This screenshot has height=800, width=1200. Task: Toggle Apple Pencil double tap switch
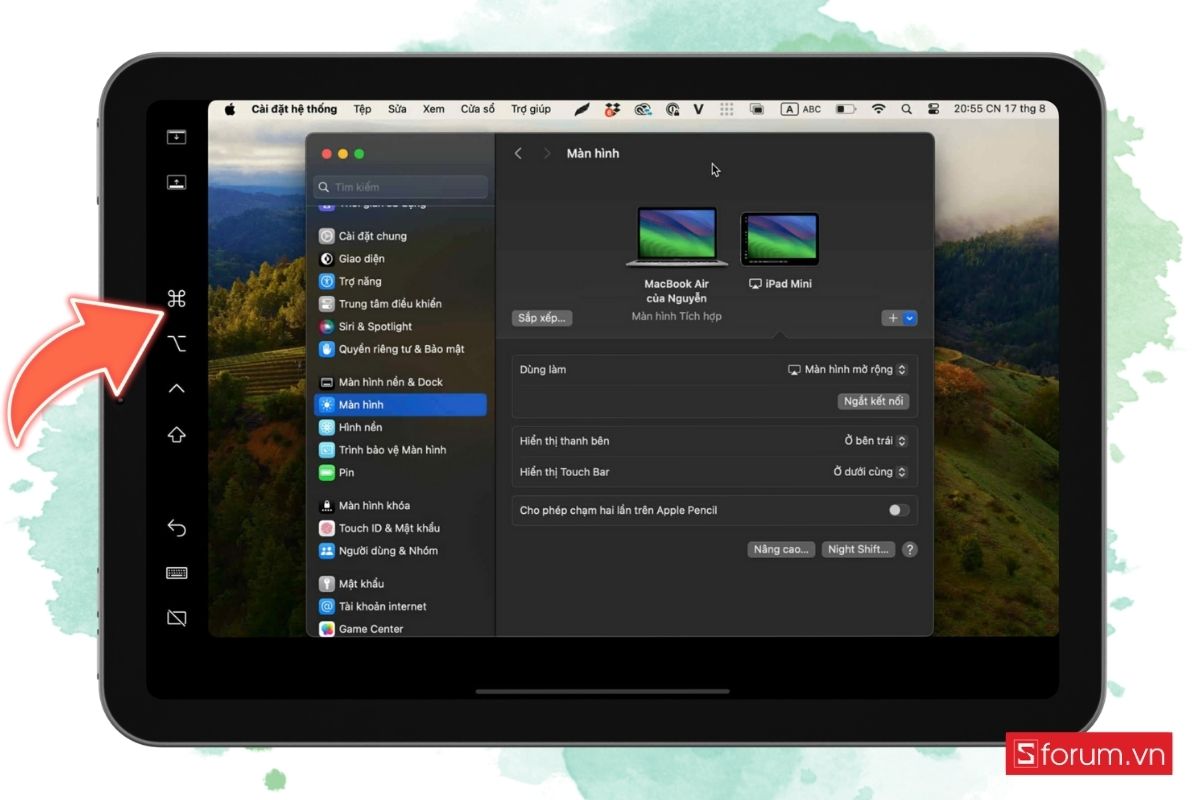899,510
